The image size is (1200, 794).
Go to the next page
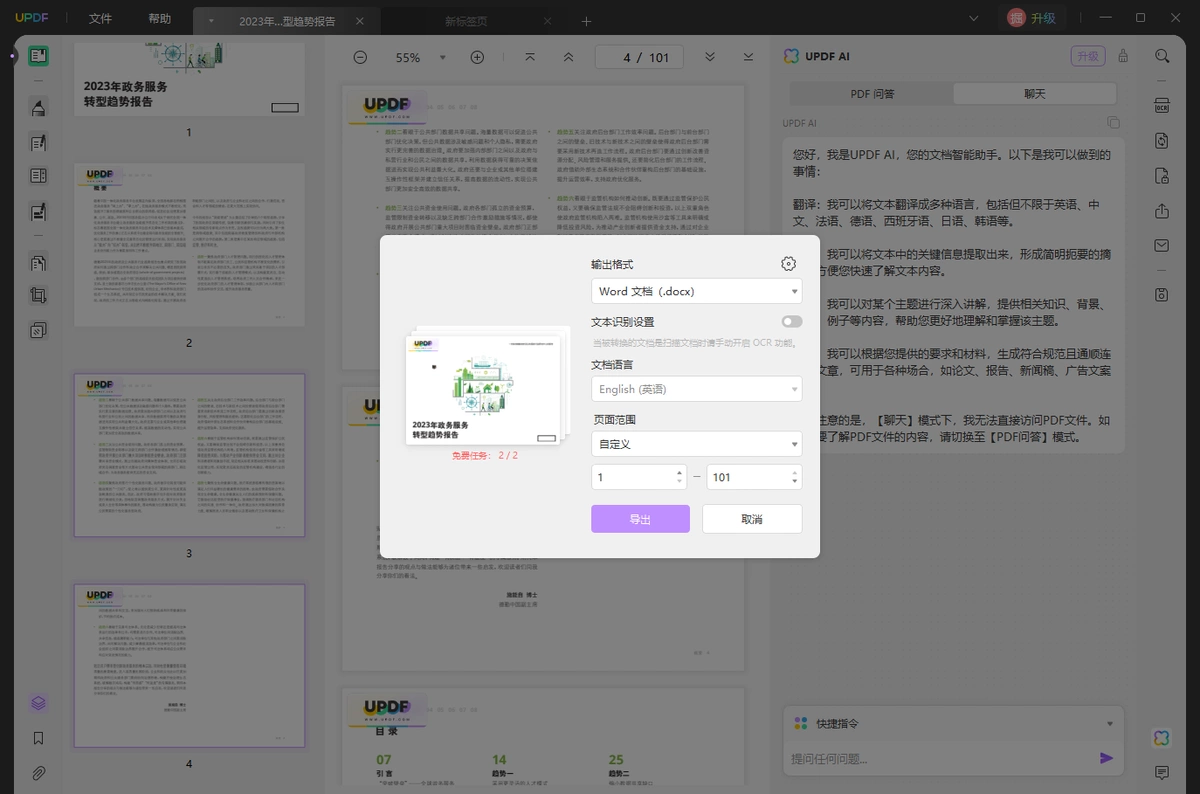tap(709, 57)
